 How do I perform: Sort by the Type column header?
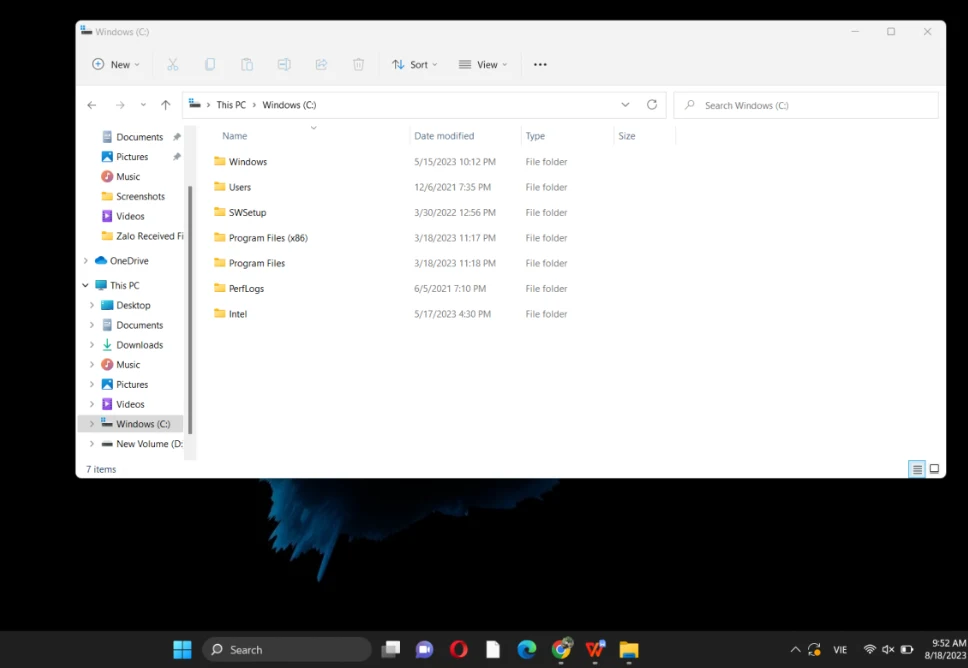pos(535,136)
